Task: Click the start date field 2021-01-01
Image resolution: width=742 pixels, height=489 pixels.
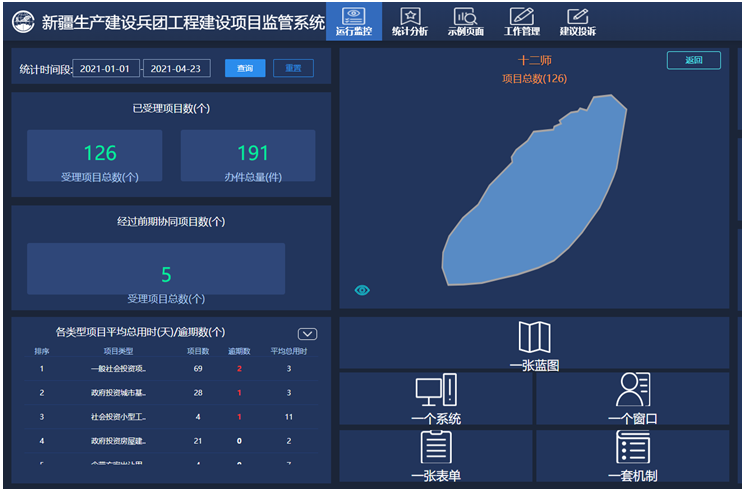Action: [x=106, y=69]
